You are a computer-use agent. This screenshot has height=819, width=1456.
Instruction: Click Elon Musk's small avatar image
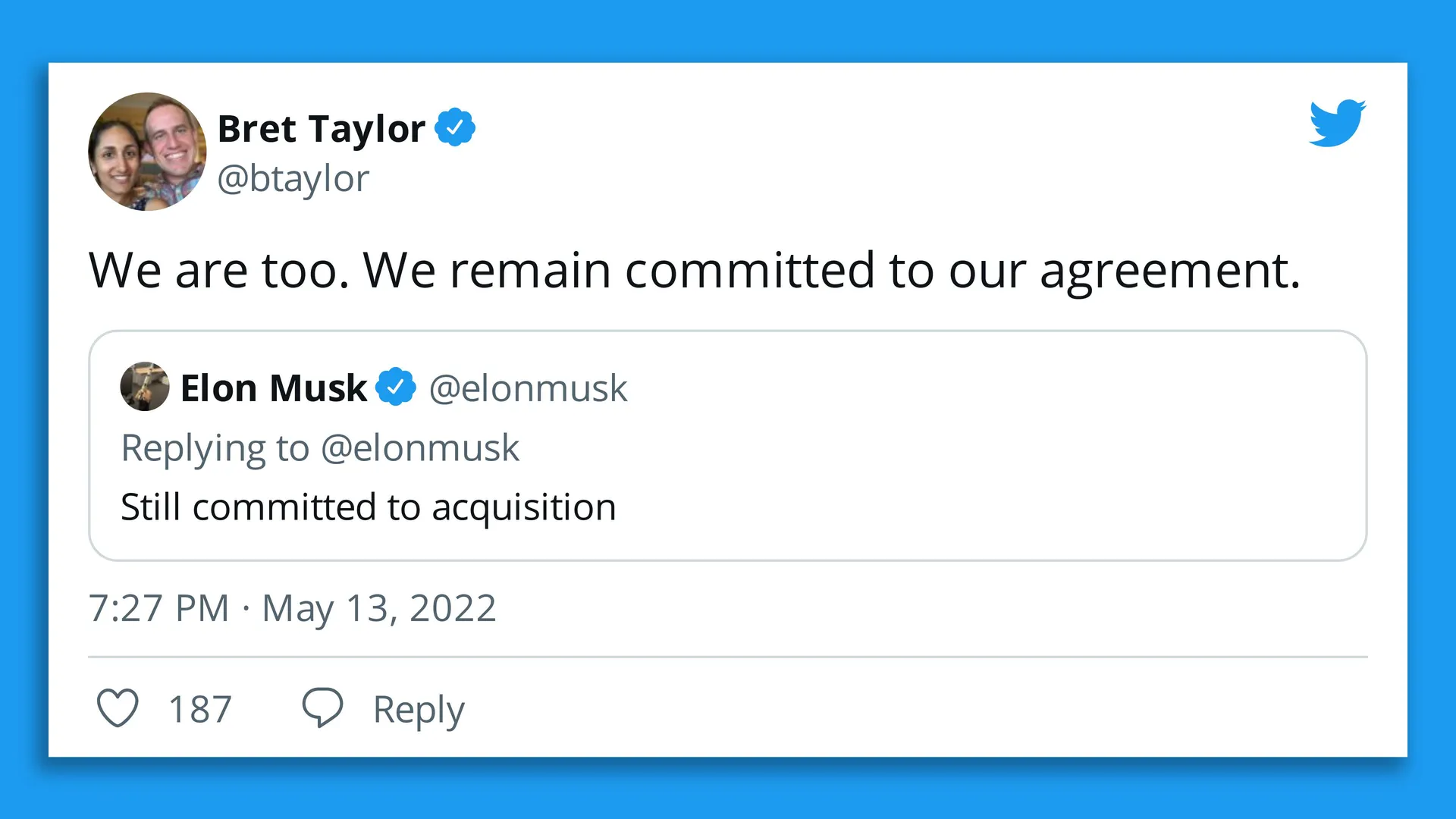(144, 387)
